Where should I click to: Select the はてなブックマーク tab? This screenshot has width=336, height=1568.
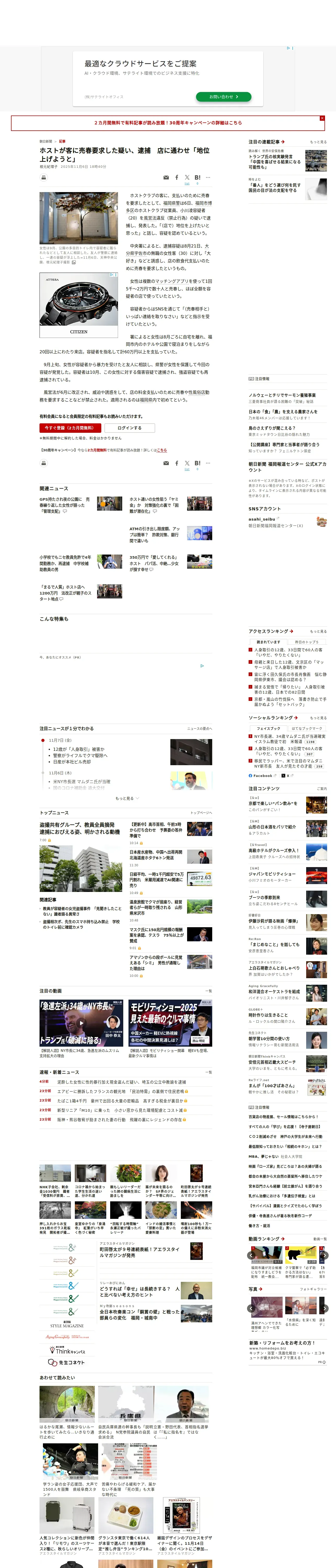coord(307,728)
